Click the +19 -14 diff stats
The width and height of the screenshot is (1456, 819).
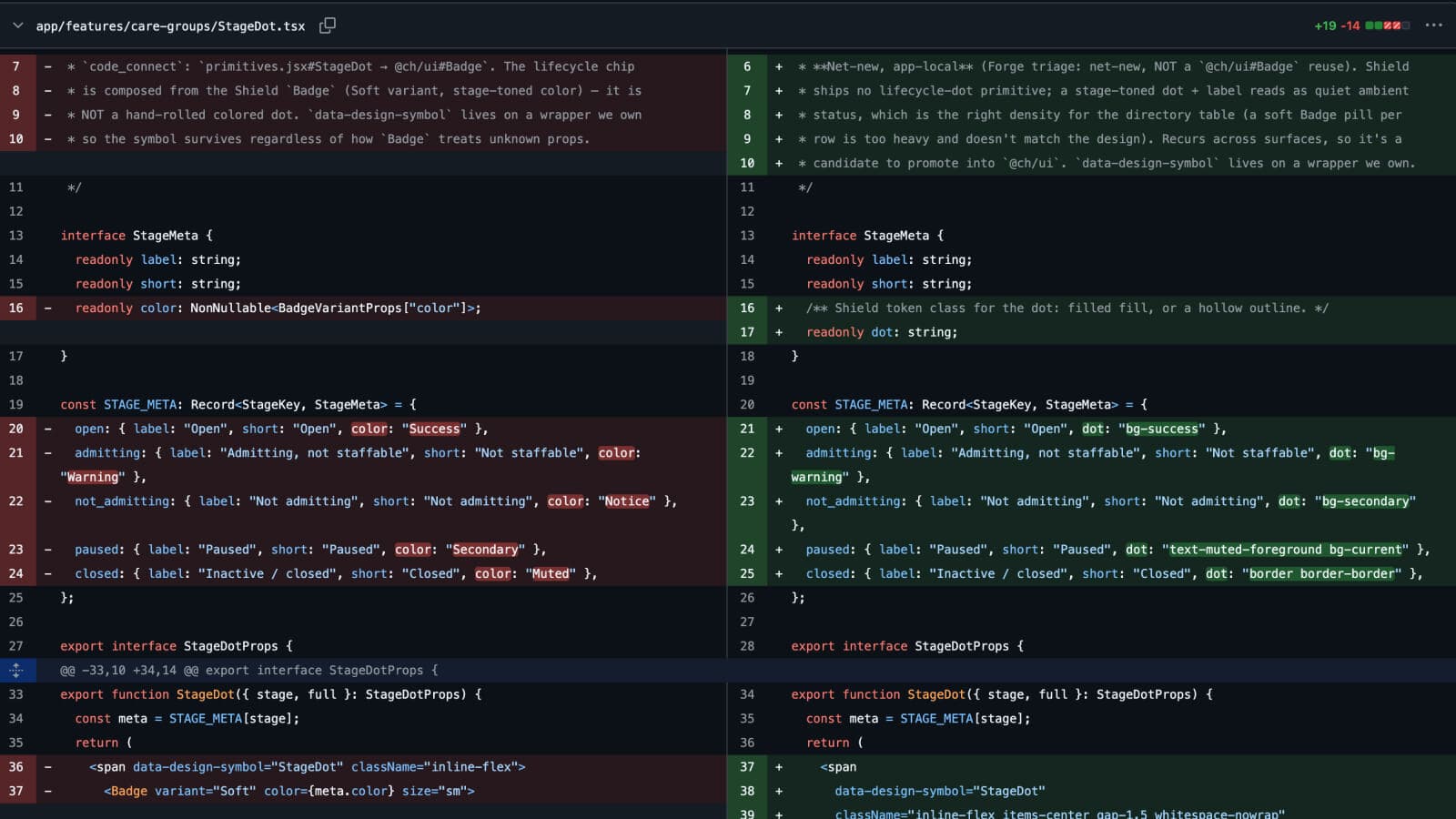(1337, 25)
